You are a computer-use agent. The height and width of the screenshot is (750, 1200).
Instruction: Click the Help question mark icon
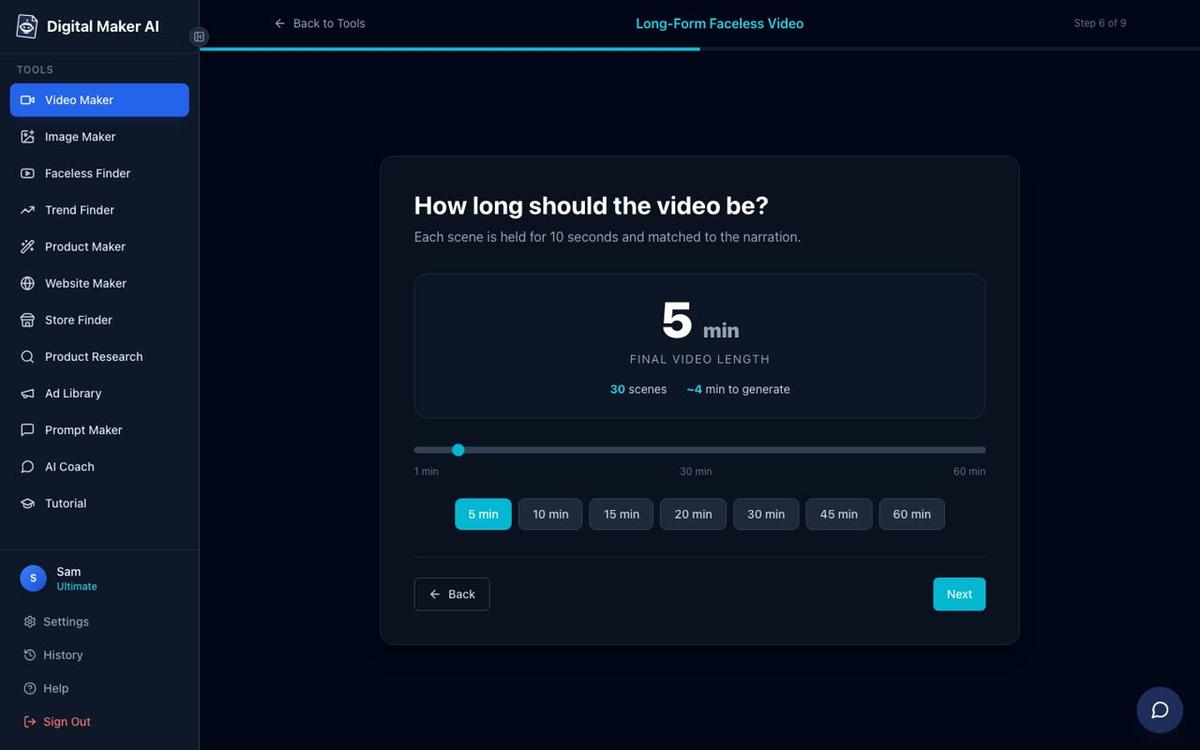point(30,688)
